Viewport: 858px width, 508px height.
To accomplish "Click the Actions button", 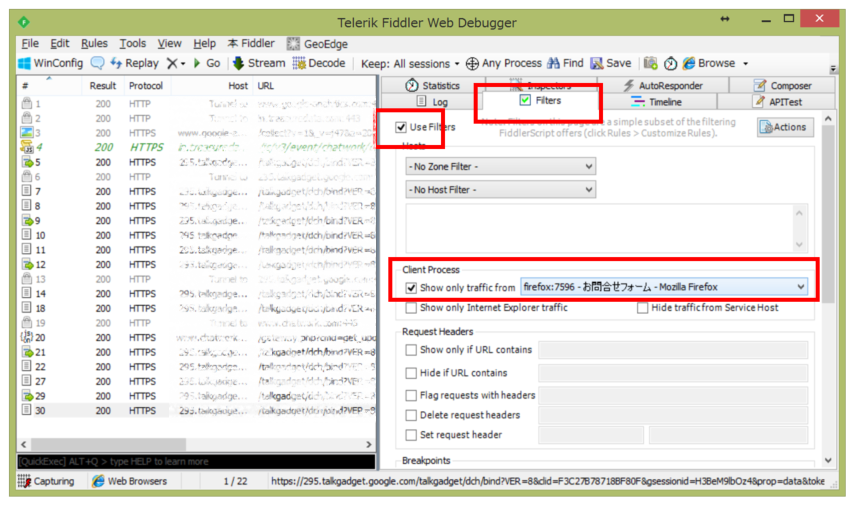I will coord(785,127).
